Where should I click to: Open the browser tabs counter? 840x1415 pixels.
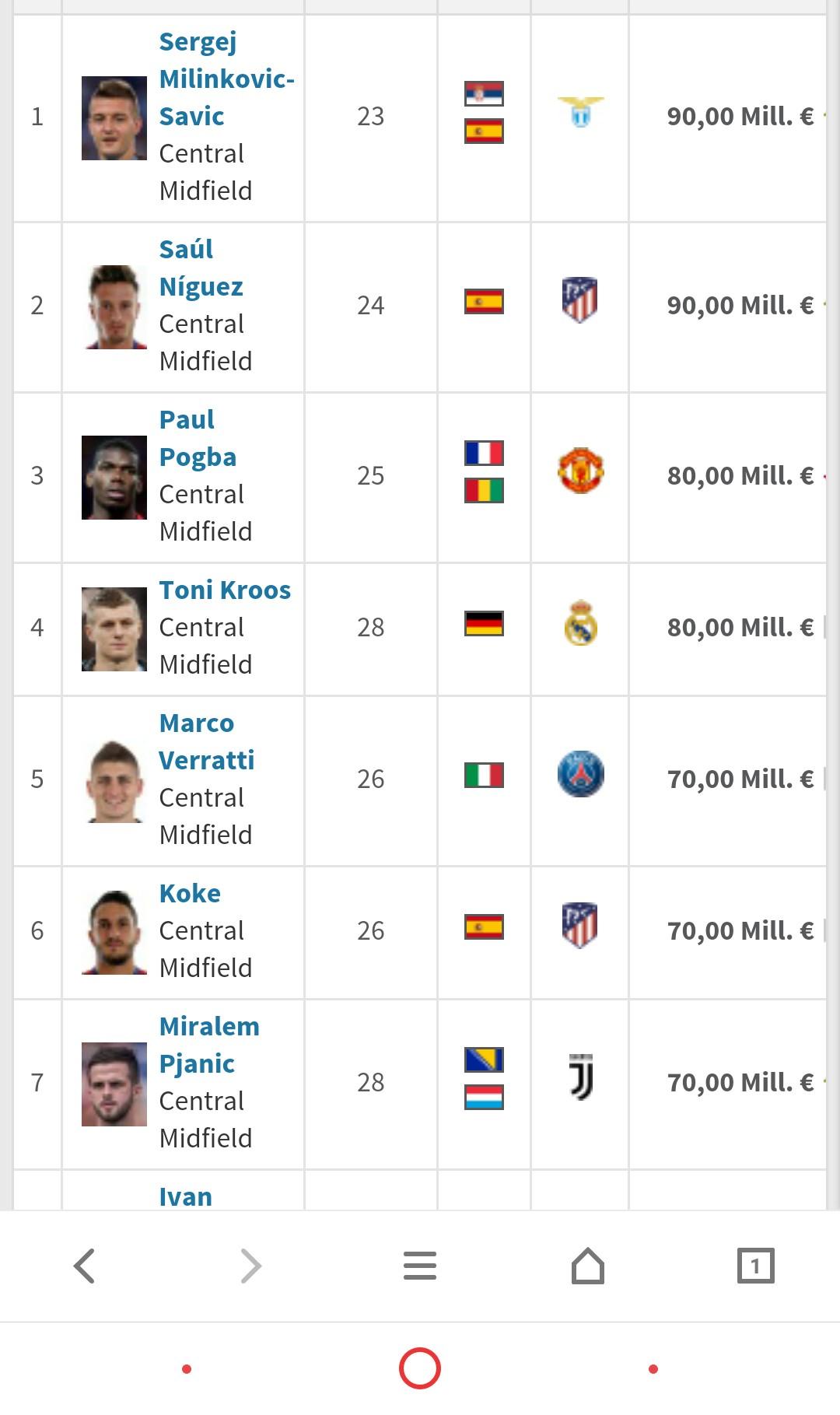coord(755,1266)
